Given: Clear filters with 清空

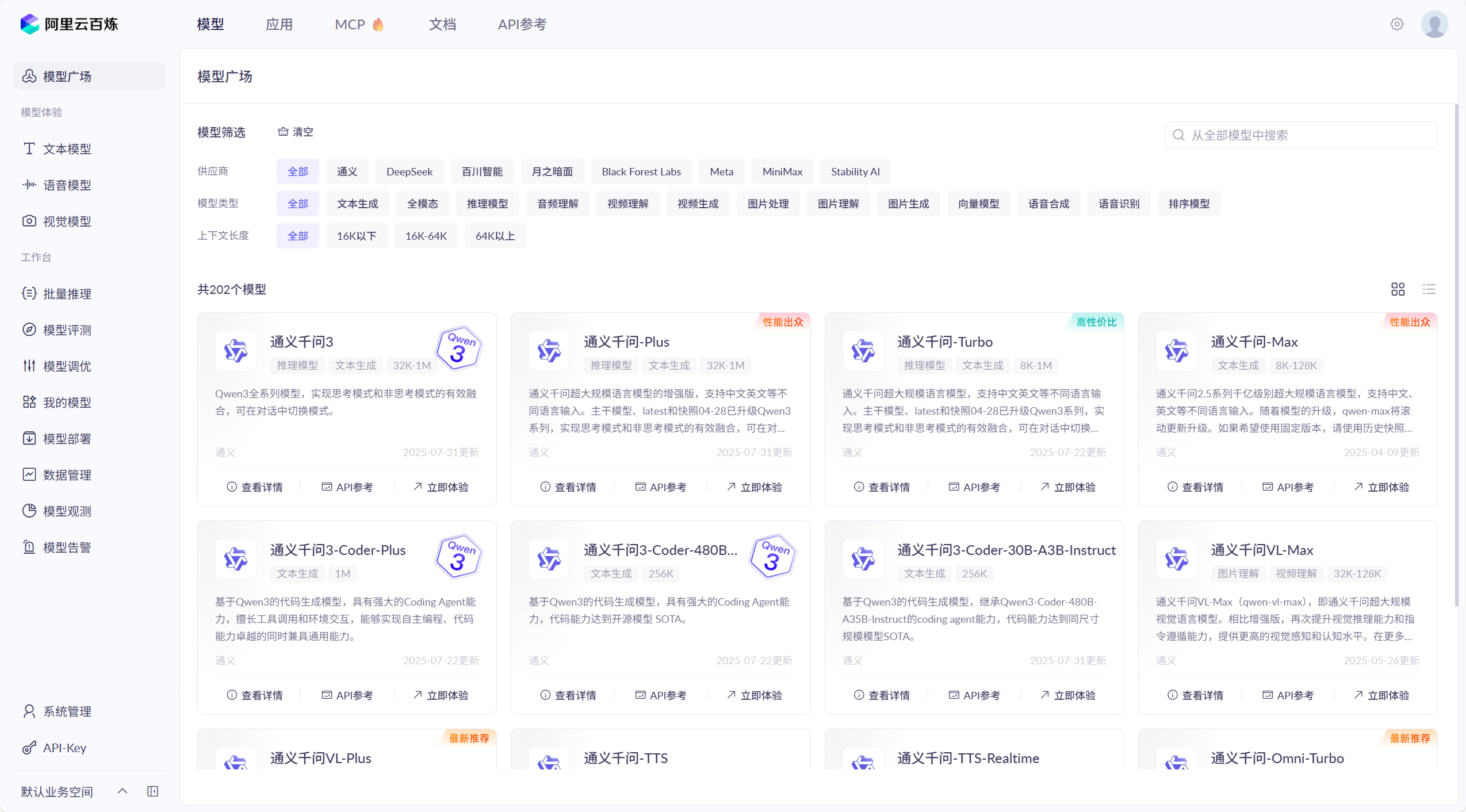Looking at the screenshot, I should tap(296, 132).
